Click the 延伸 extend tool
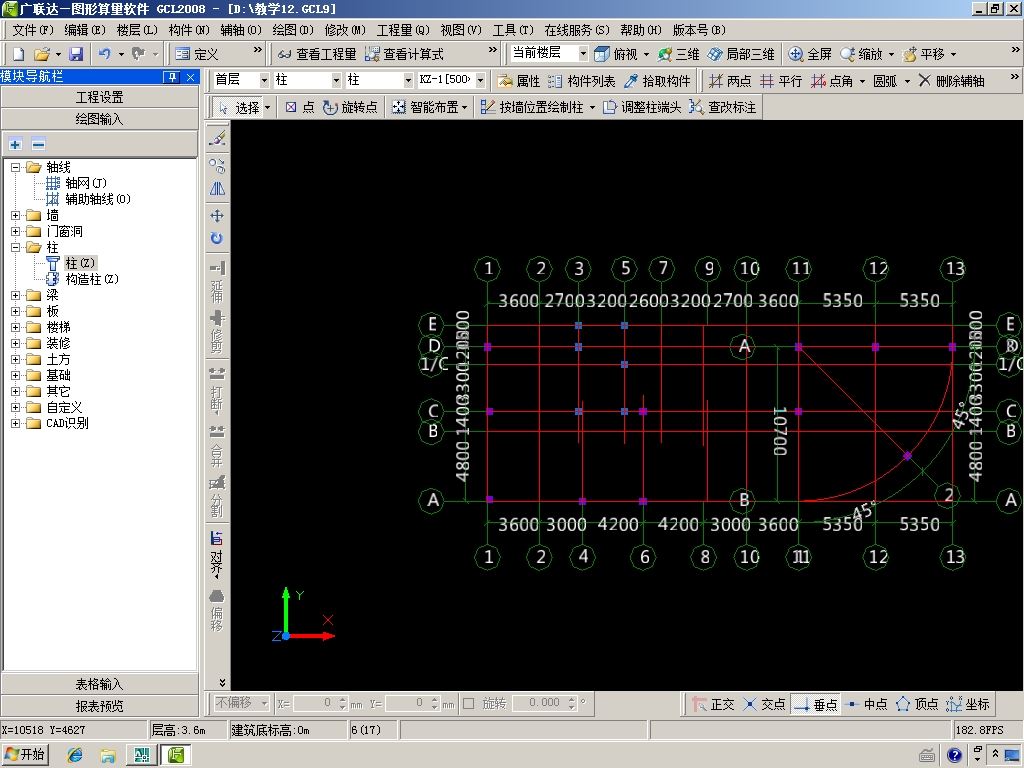Image resolution: width=1024 pixels, height=768 pixels. 217,281
